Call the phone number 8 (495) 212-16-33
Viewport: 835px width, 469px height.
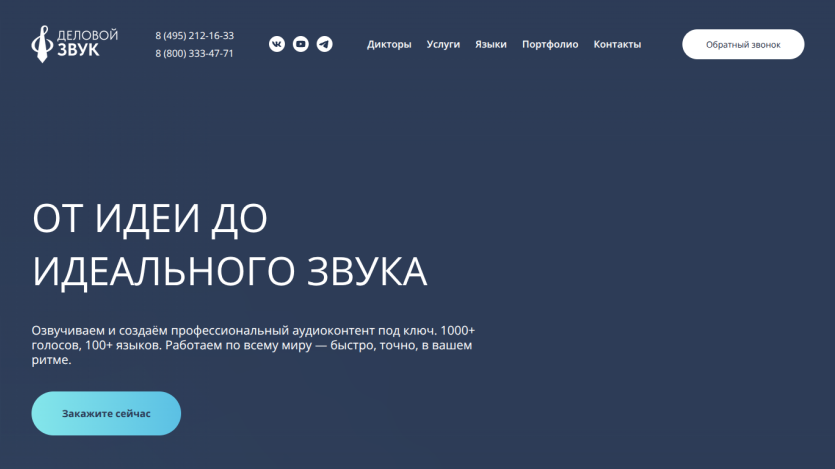(x=194, y=36)
